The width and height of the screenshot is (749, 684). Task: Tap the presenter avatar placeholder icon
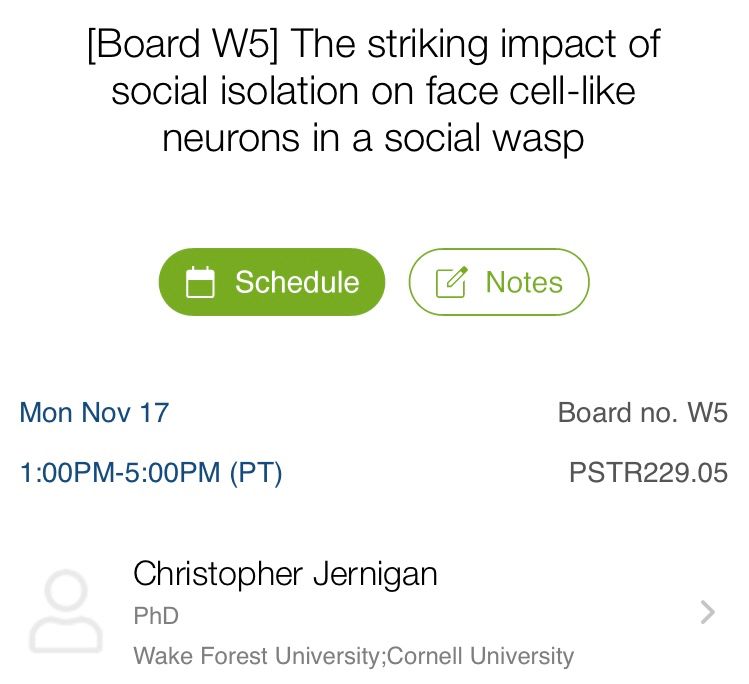[x=66, y=612]
